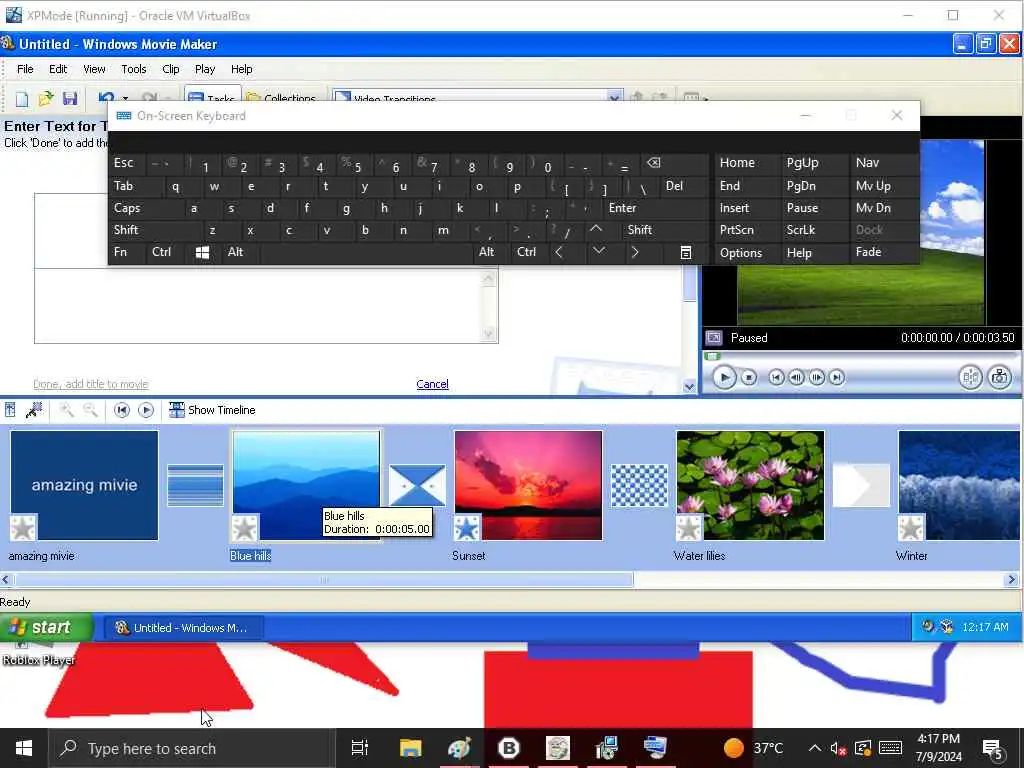Click the effect star on Winter clip
This screenshot has width=1024, height=768.
pyautogui.click(x=911, y=528)
